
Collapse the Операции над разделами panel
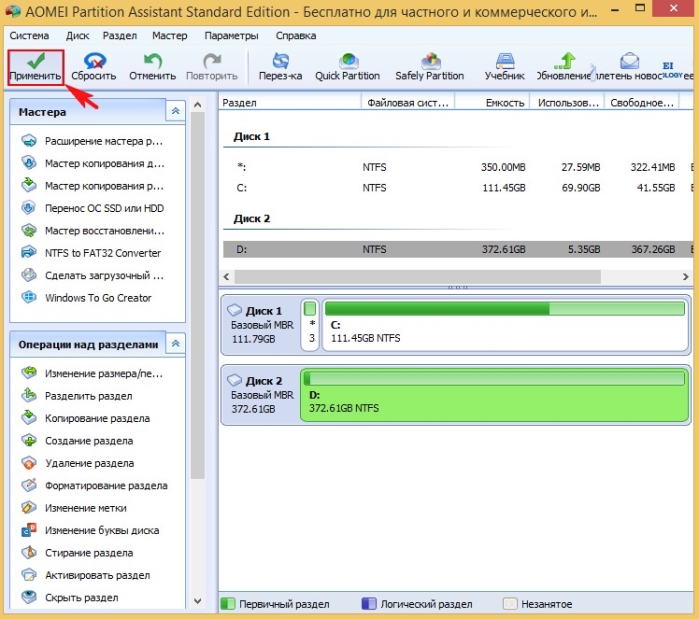[176, 344]
